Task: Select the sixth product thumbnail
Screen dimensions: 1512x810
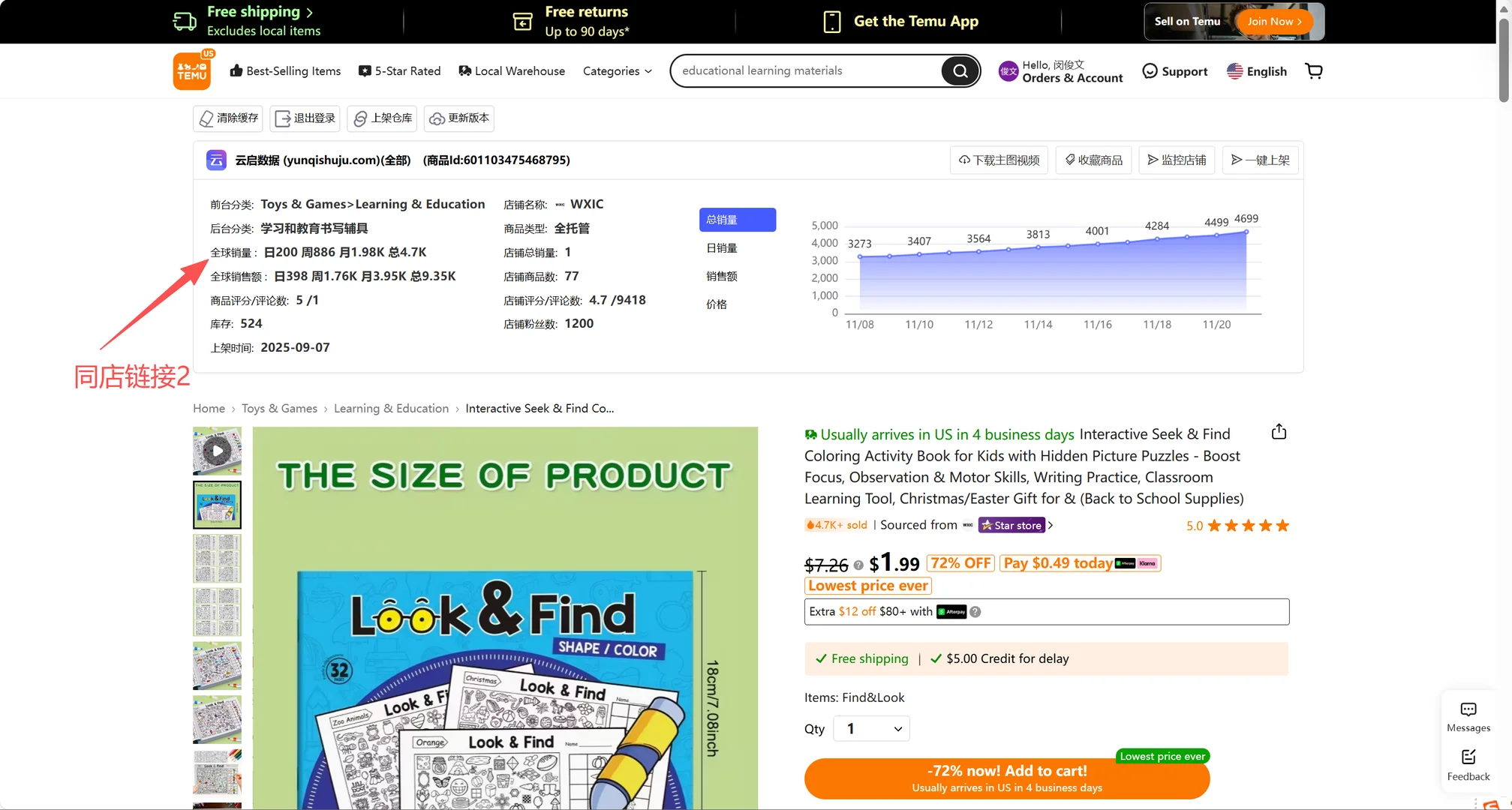Action: pyautogui.click(x=217, y=720)
